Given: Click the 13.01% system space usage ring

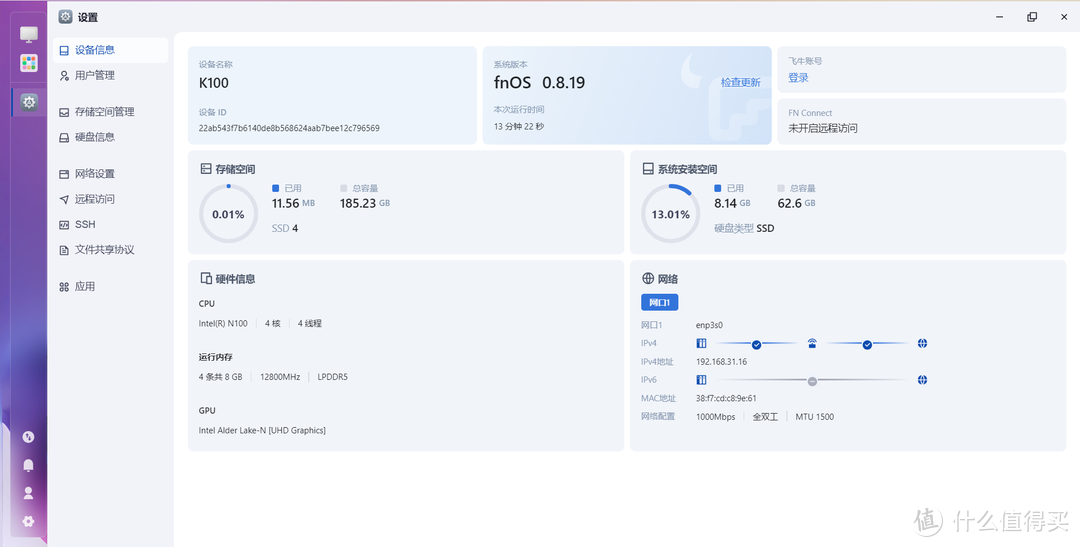Looking at the screenshot, I should coord(670,214).
